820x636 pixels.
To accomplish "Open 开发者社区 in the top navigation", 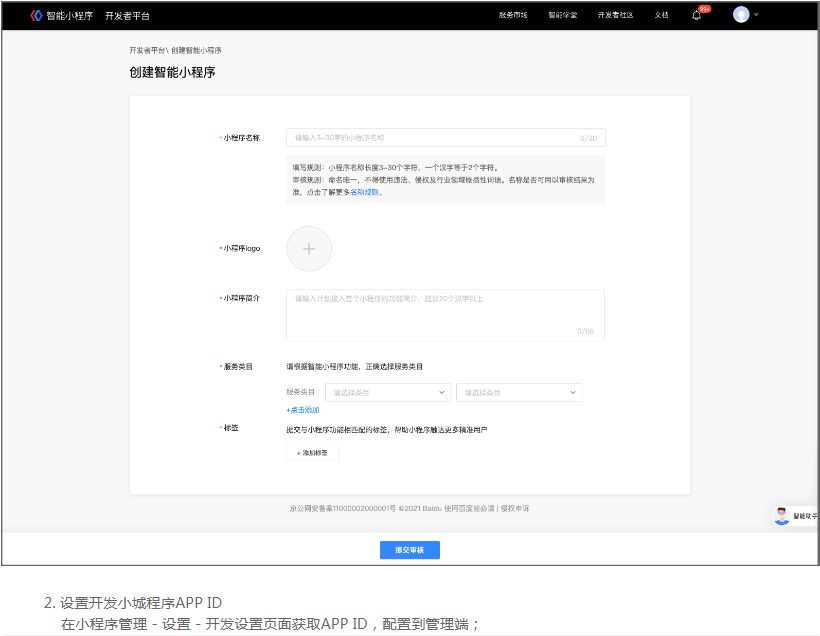I will tap(615, 15).
